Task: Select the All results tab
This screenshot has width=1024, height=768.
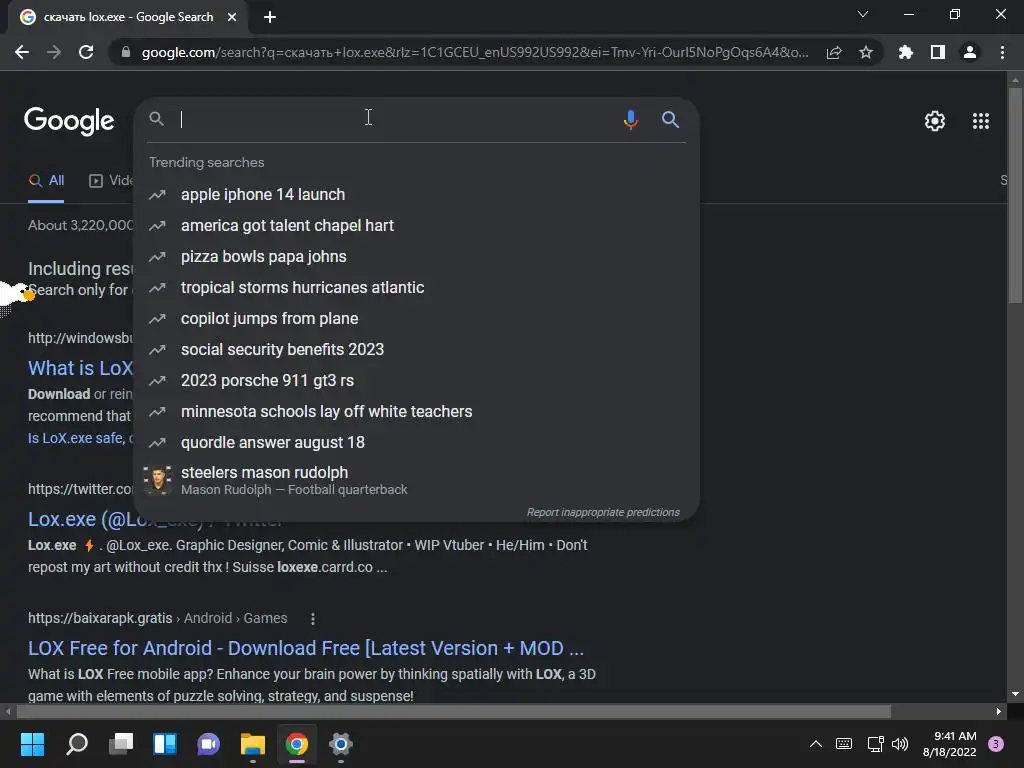Action: (46, 181)
